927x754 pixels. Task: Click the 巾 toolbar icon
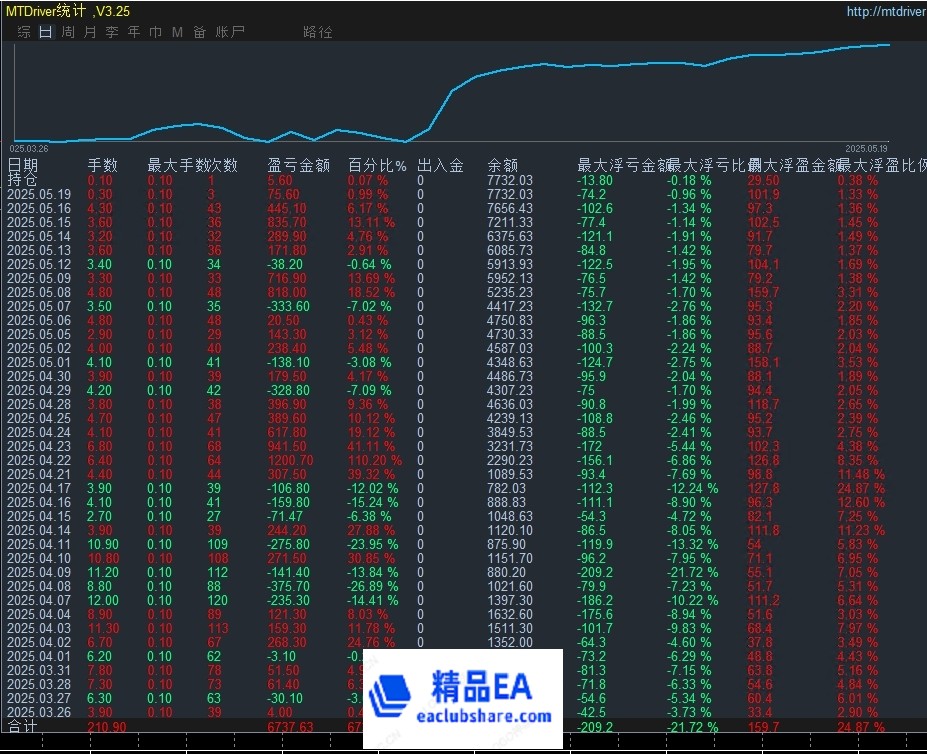pos(155,31)
